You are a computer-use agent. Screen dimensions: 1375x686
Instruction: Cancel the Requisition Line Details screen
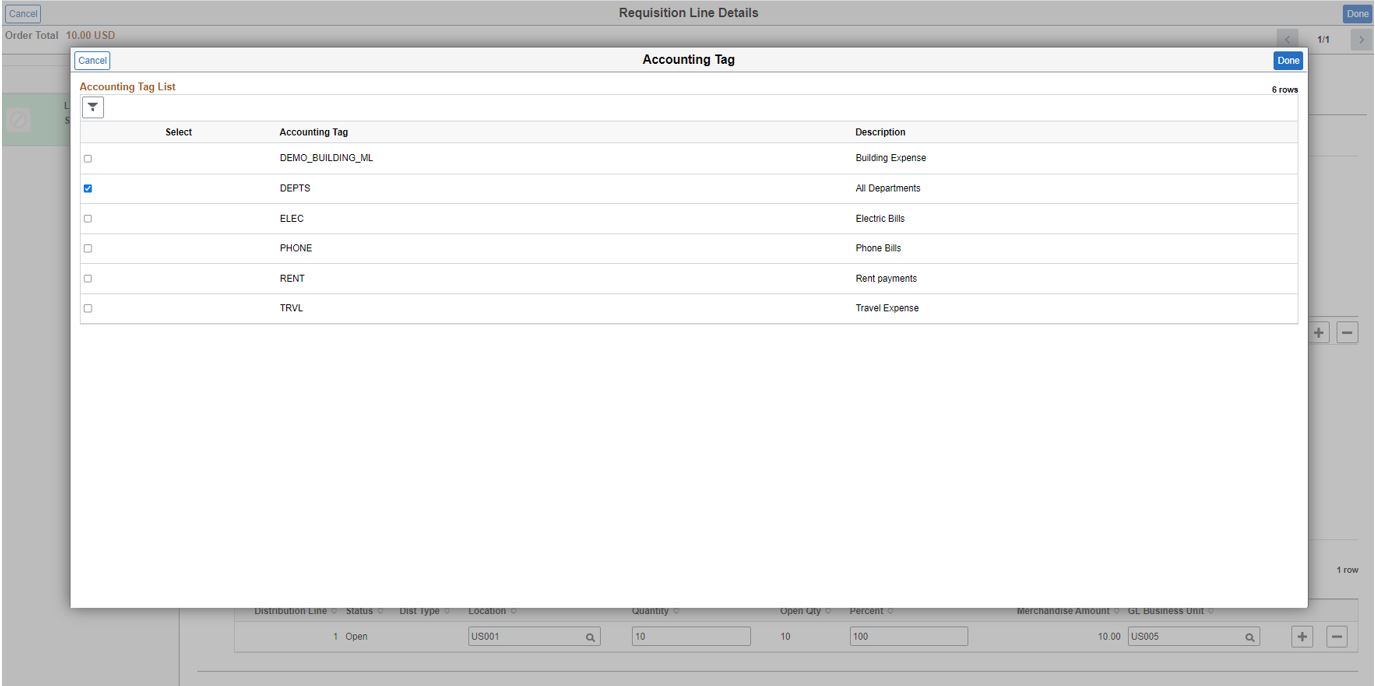pyautogui.click(x=22, y=13)
